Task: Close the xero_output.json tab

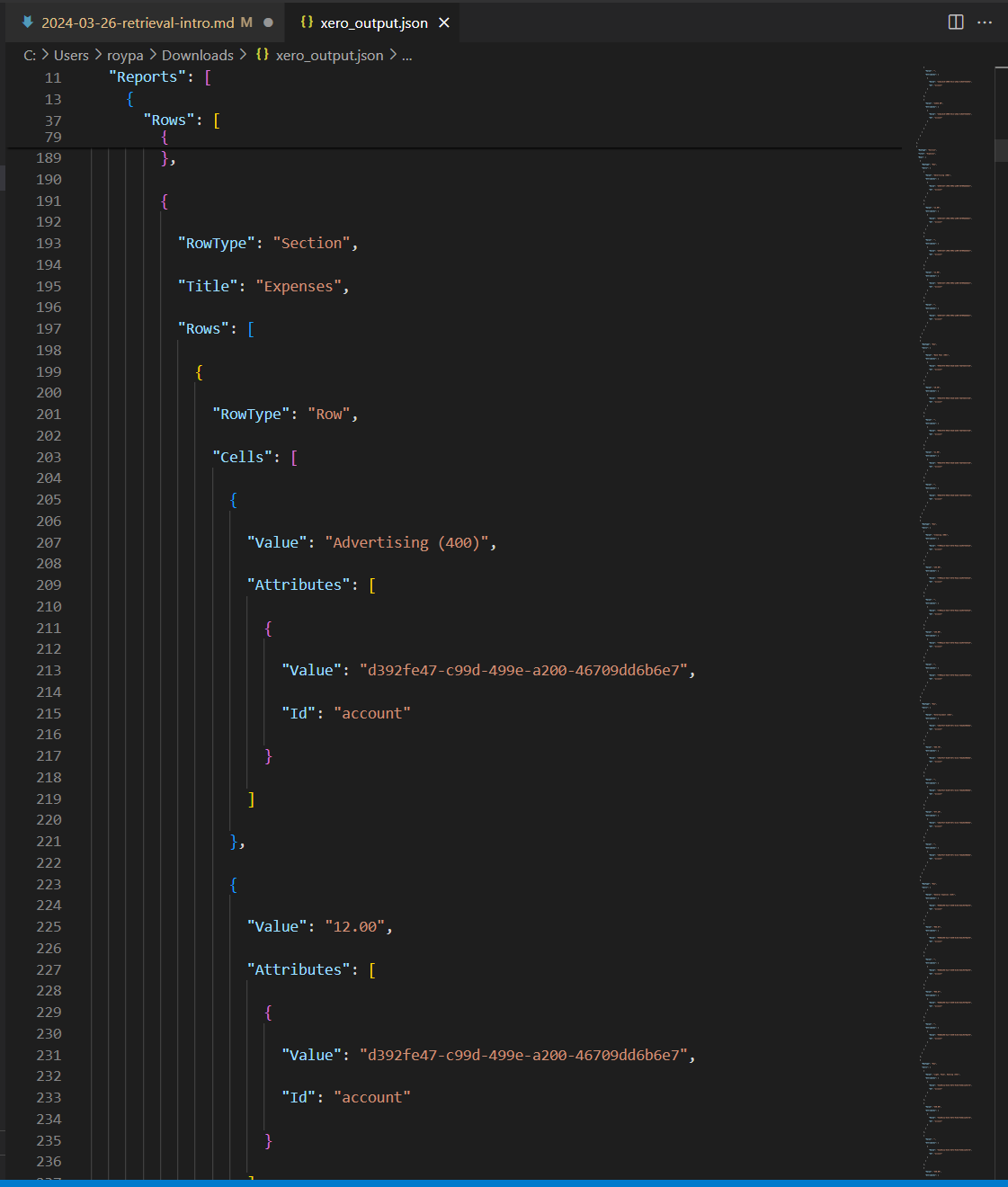Action: coord(444,22)
